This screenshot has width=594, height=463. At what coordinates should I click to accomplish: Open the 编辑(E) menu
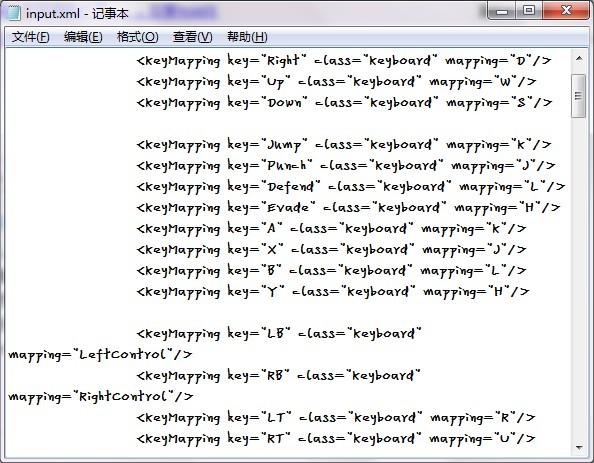83,37
